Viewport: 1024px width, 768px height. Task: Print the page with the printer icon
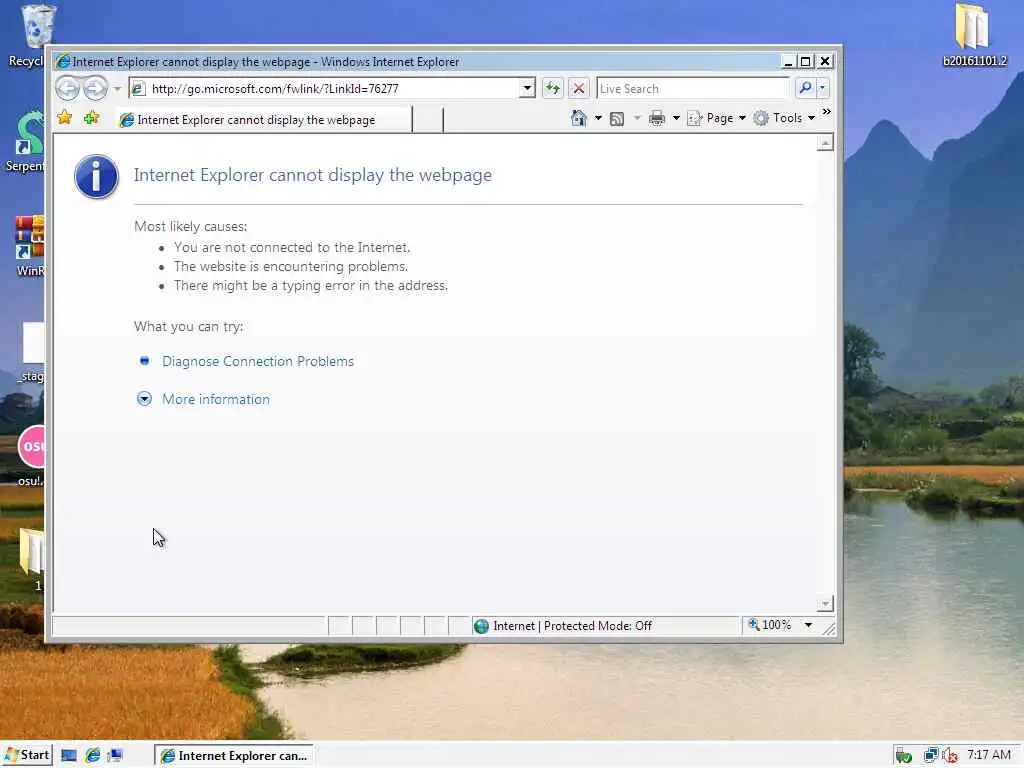pos(656,118)
